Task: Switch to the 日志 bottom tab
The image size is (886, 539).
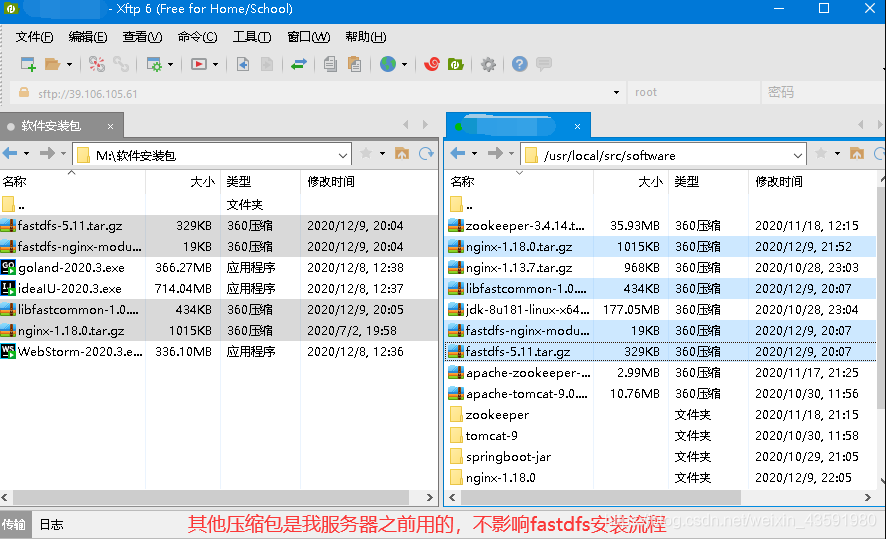Action: click(51, 524)
